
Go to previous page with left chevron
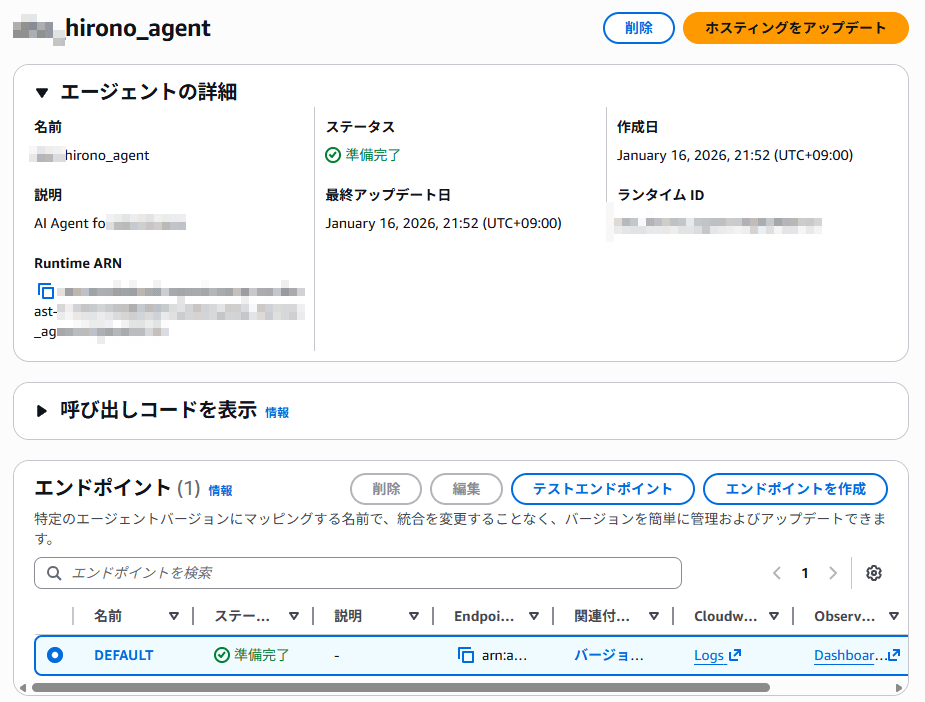point(777,573)
